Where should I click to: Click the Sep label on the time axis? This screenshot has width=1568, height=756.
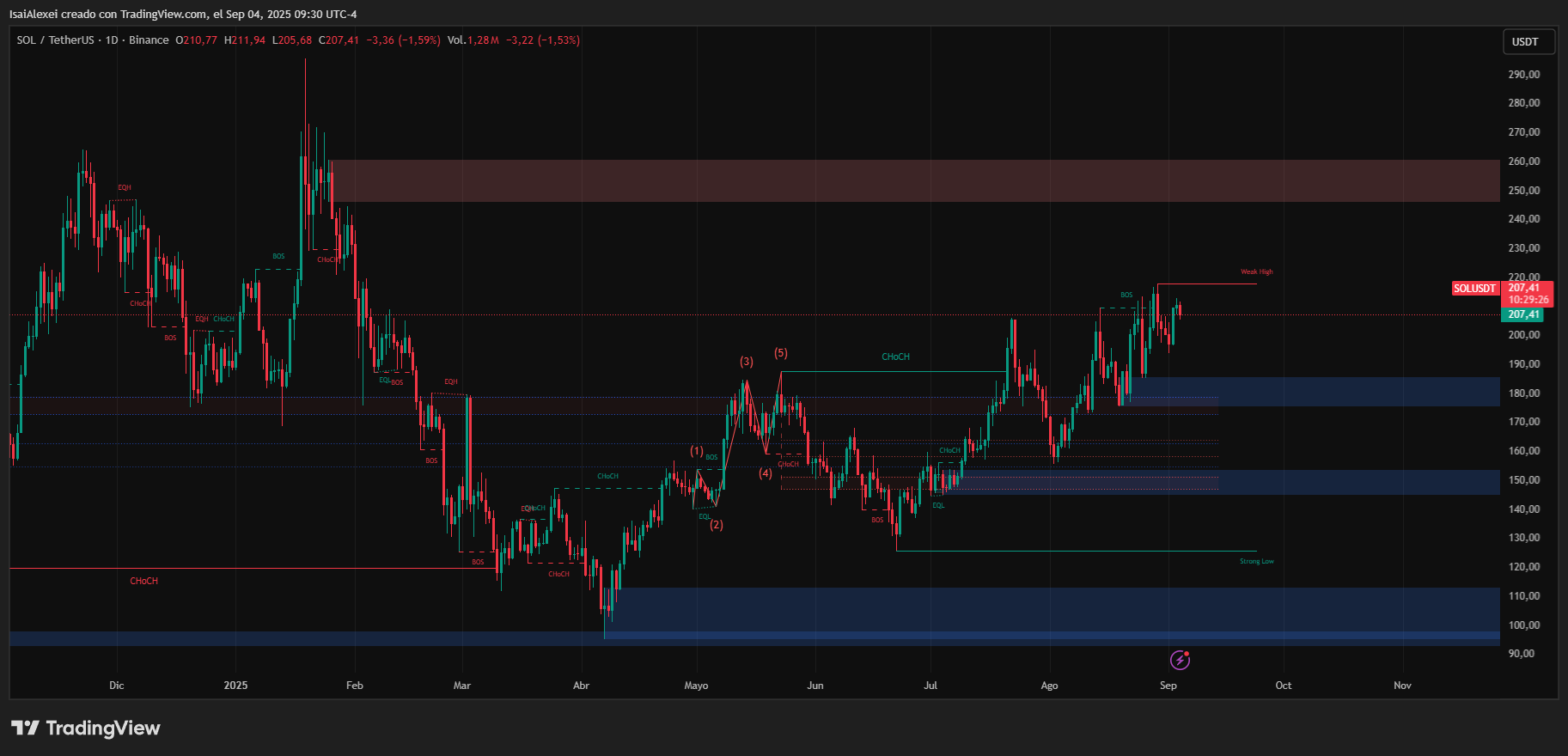pos(1168,686)
